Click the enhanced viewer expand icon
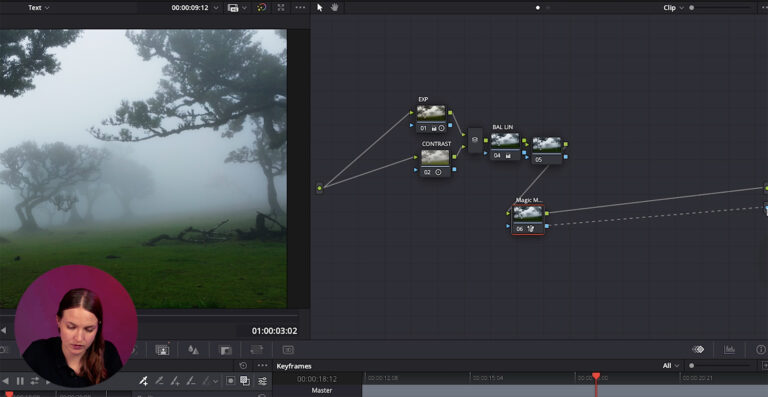This screenshot has height=397, width=768. coord(281,8)
